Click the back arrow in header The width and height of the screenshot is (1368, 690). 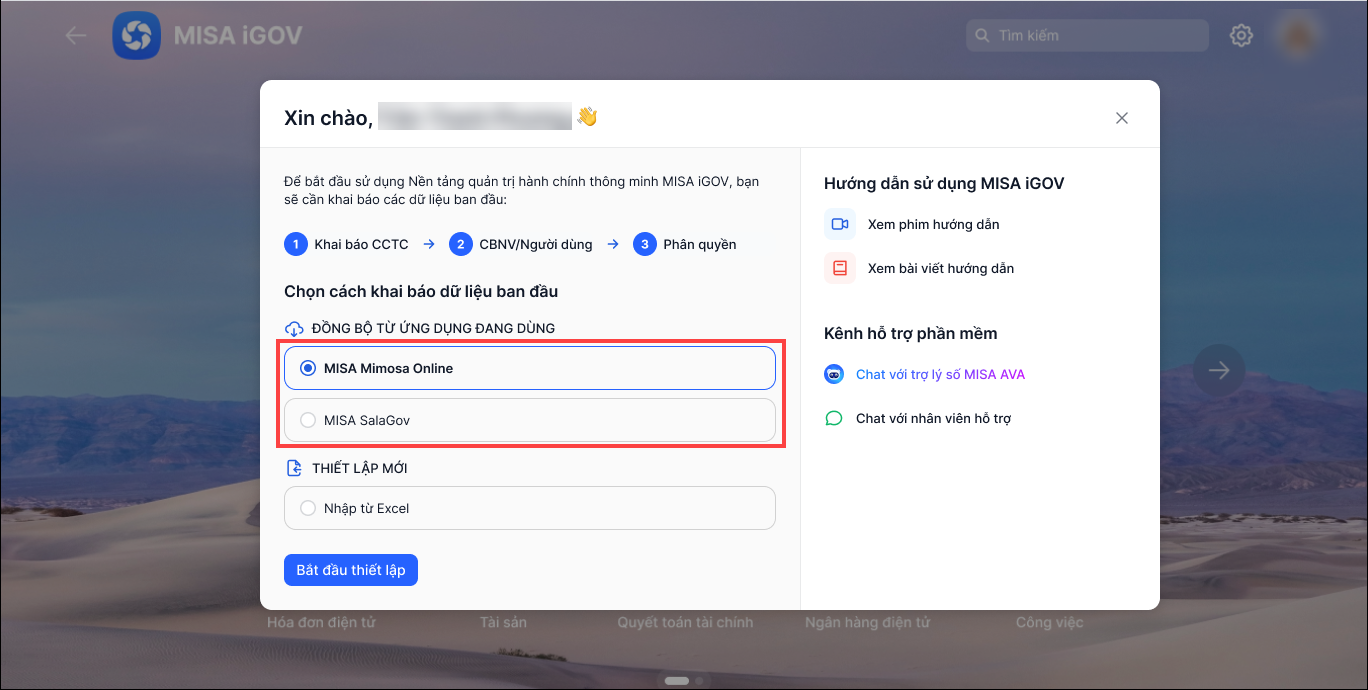click(x=76, y=36)
